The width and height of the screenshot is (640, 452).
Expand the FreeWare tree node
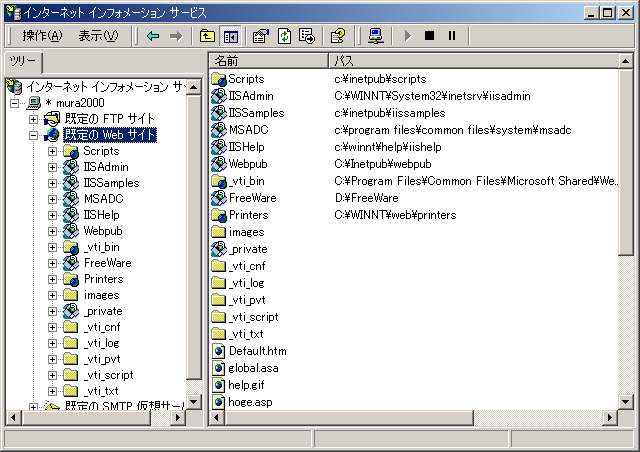click(x=52, y=263)
